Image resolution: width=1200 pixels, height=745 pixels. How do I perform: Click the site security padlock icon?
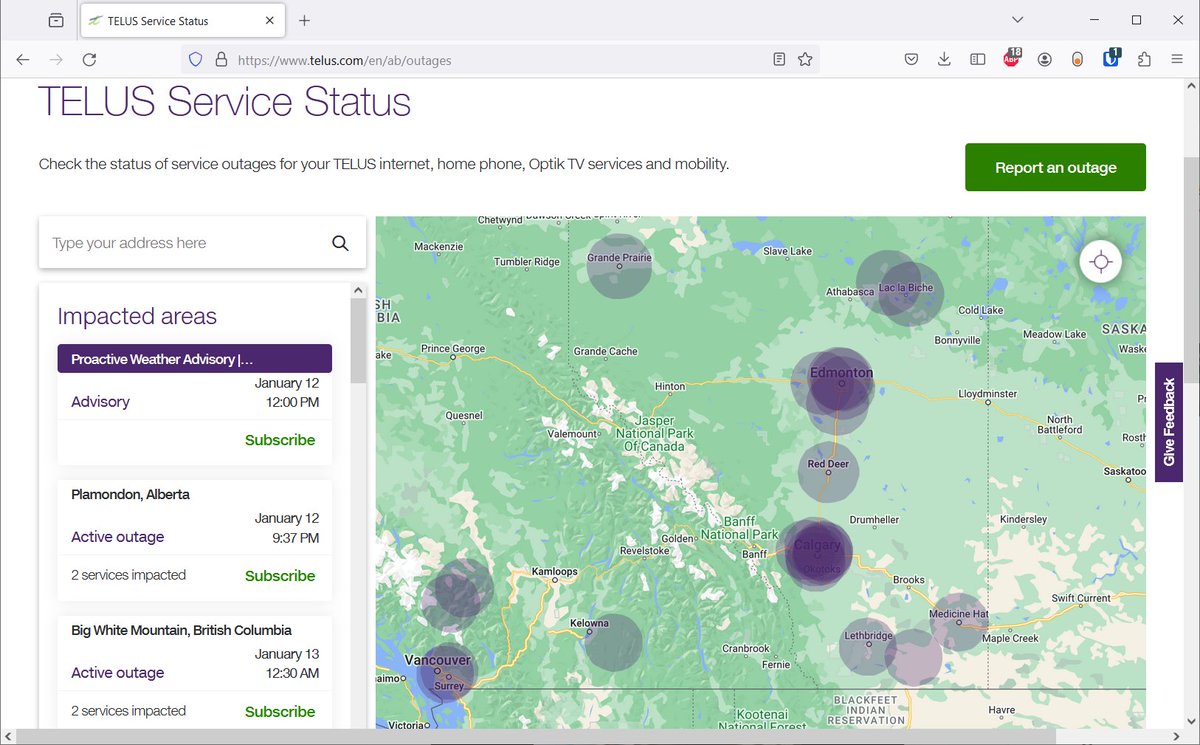pyautogui.click(x=221, y=60)
